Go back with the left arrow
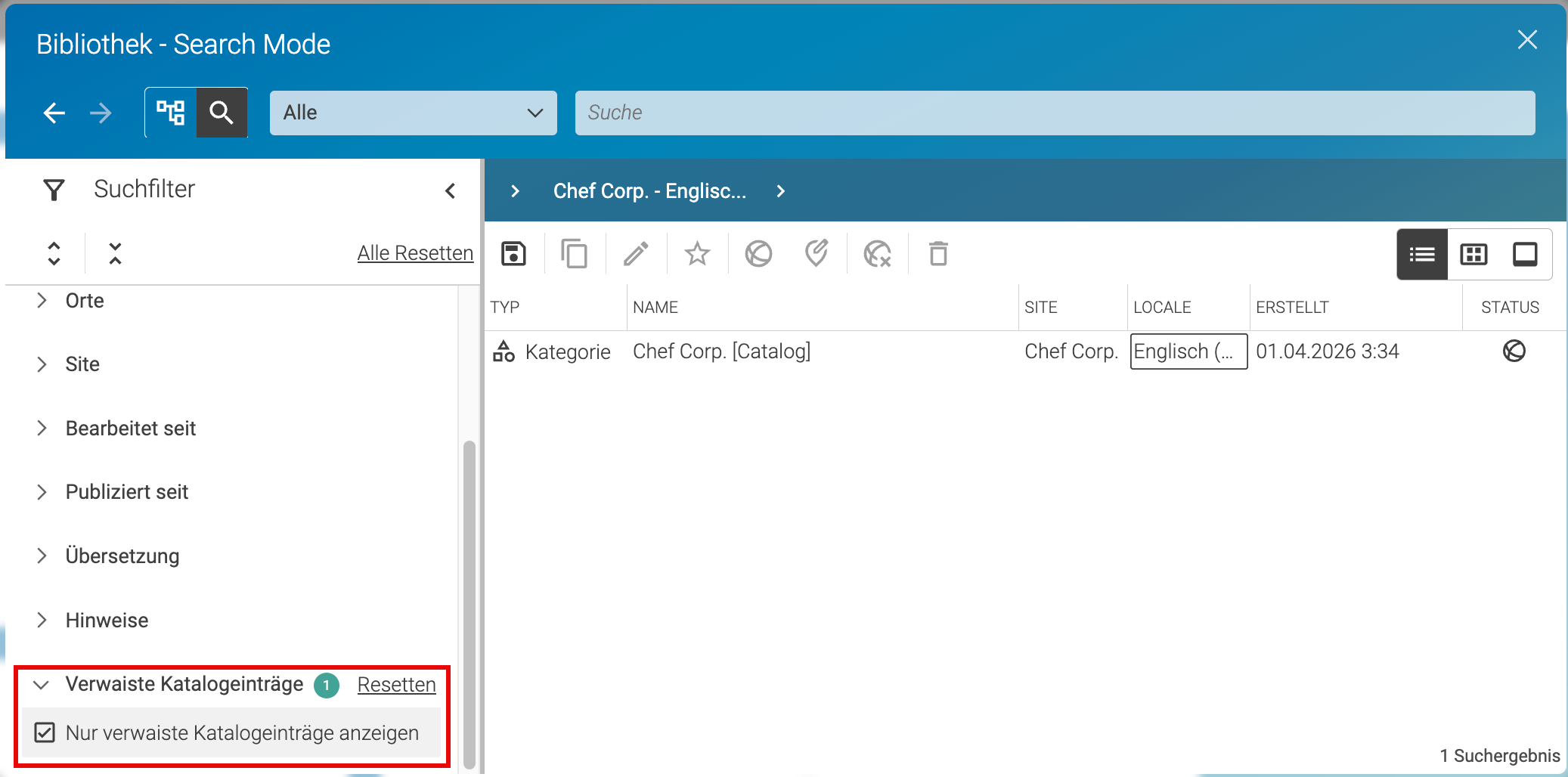This screenshot has width=1568, height=777. [54, 113]
